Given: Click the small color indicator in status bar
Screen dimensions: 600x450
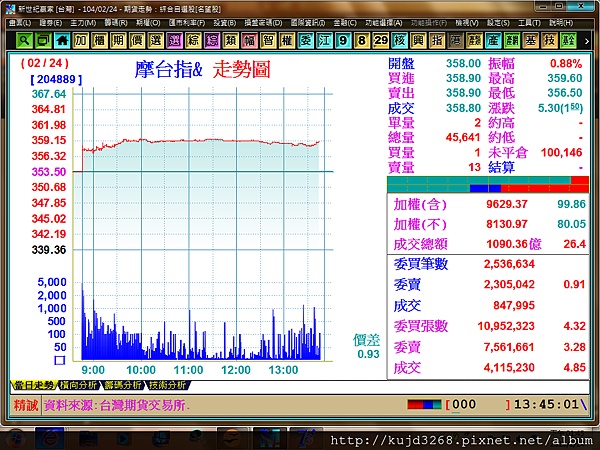Looking at the screenshot, I should 424,404.
